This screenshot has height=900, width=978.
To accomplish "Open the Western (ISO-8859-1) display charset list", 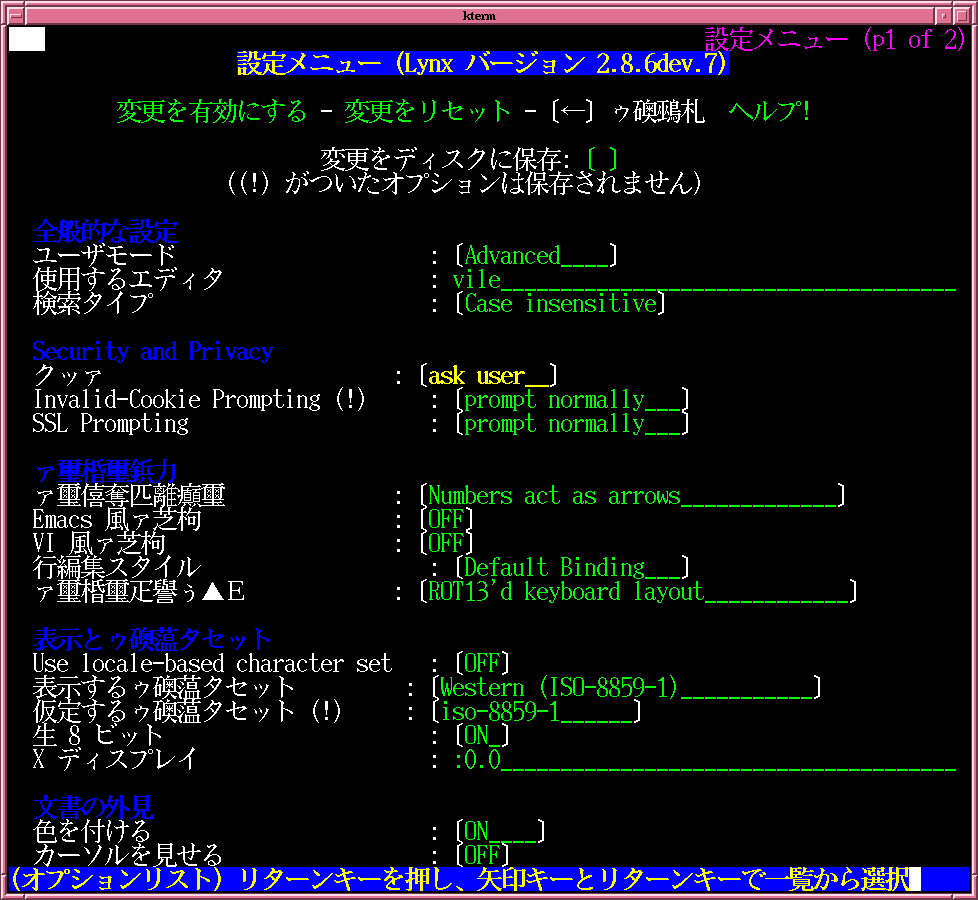I will tap(626, 688).
